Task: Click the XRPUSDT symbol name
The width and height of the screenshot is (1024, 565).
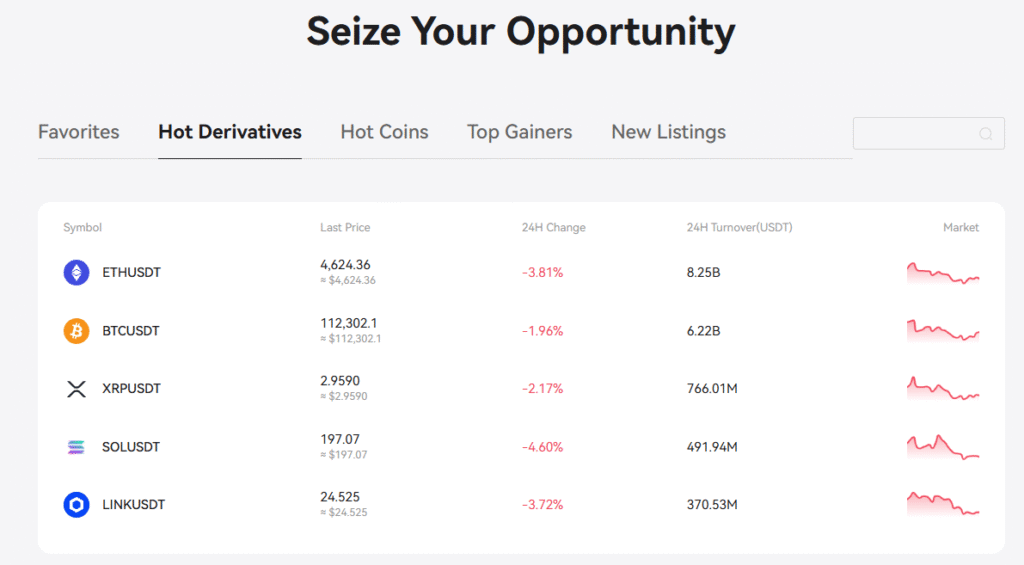Action: pos(131,389)
